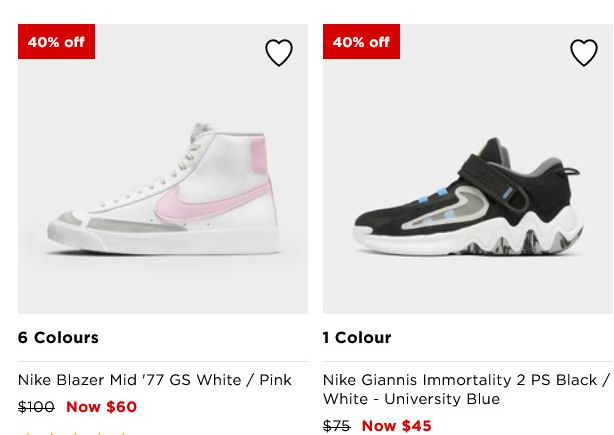Click the pink heel tab on the Blazer

258,156
